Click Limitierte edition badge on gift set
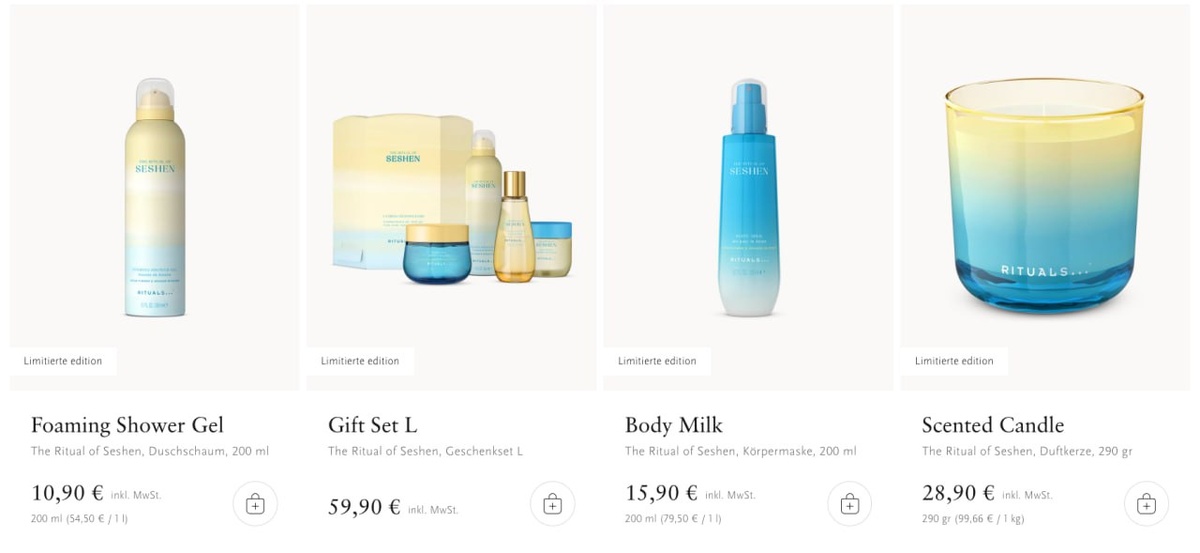This screenshot has height=553, width=1200. coord(360,361)
